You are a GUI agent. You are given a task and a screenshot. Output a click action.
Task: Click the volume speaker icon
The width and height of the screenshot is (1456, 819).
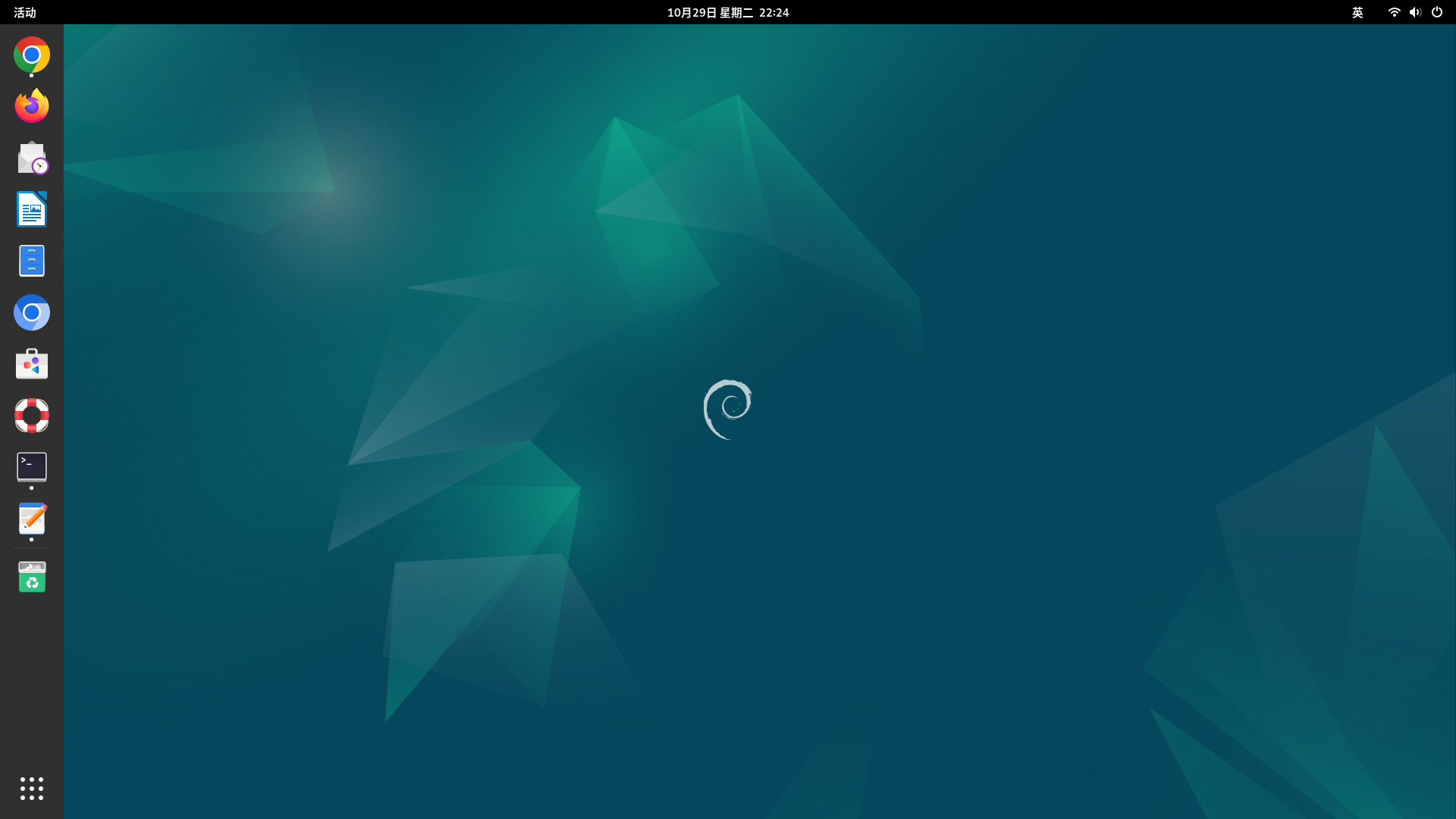coord(1415,12)
